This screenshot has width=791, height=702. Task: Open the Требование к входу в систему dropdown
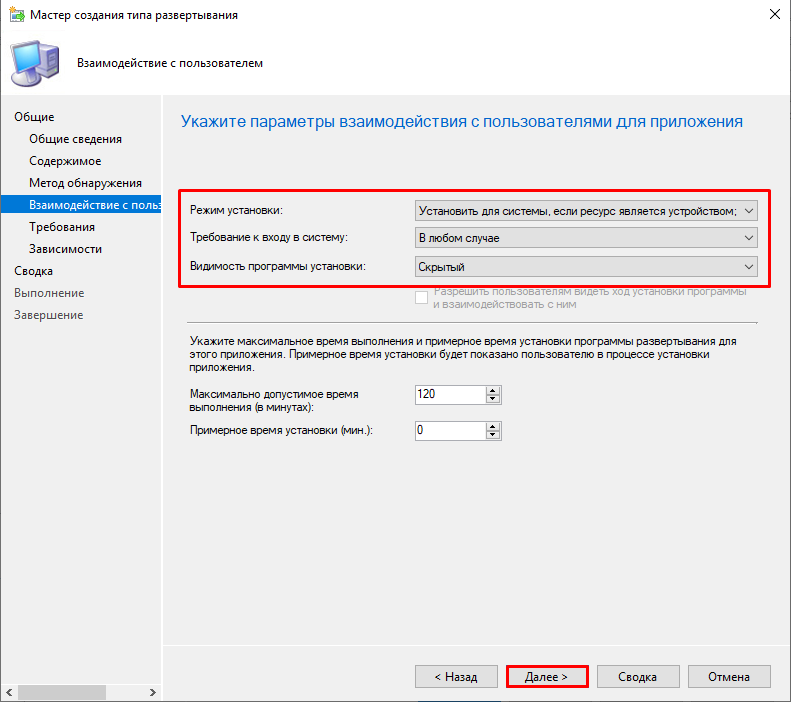[x=586, y=238]
